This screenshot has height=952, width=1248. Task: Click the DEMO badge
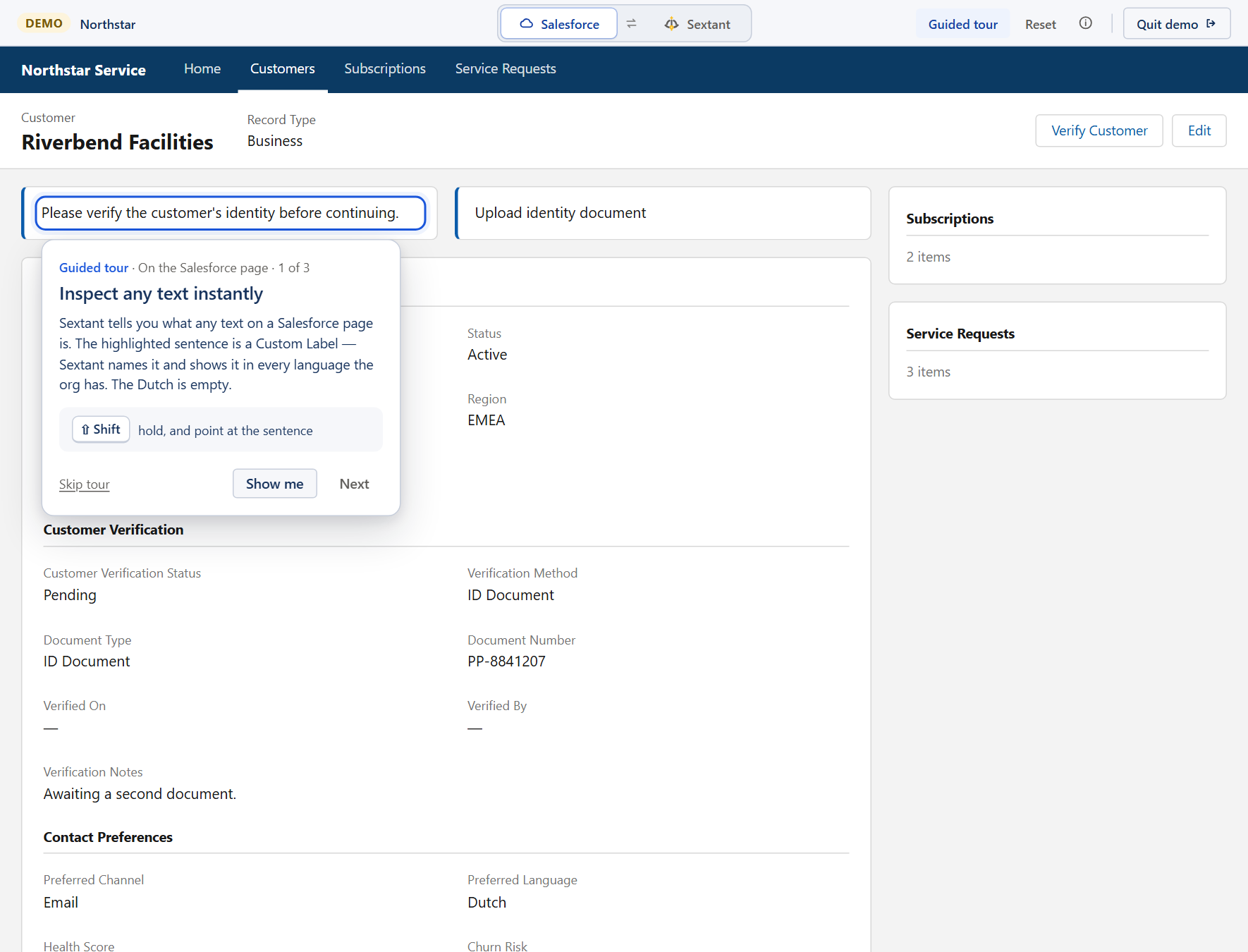[44, 23]
